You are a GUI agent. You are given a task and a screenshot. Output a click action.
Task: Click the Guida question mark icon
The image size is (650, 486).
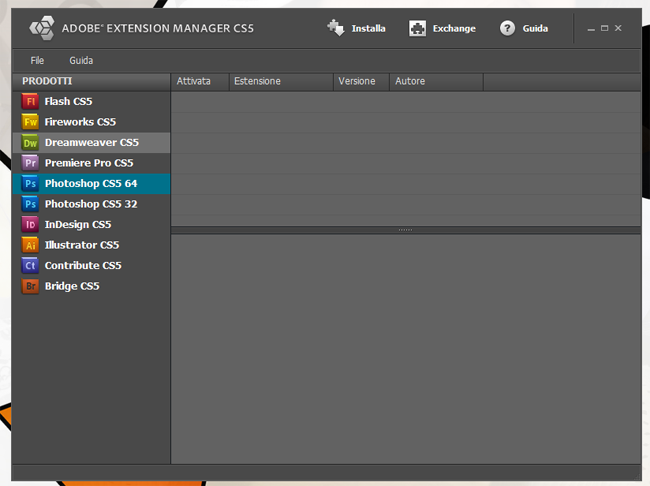507,28
